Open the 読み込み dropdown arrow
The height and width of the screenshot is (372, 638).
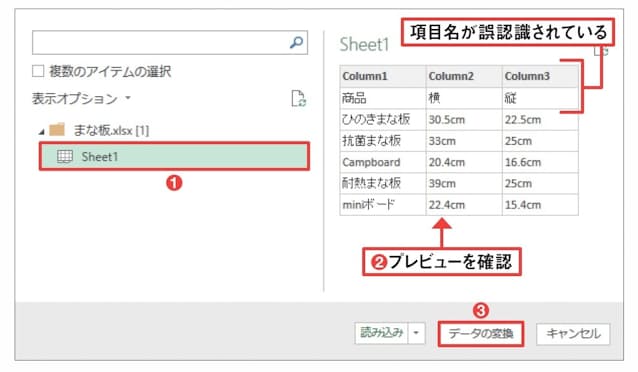click(416, 333)
